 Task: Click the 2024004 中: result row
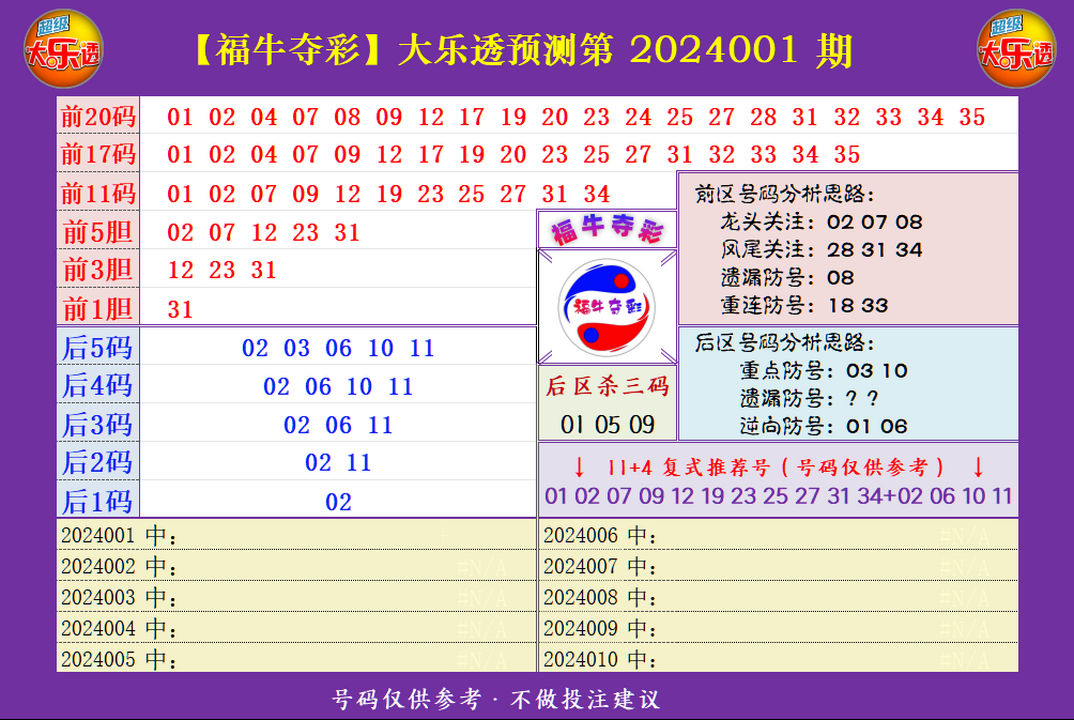coord(297,628)
